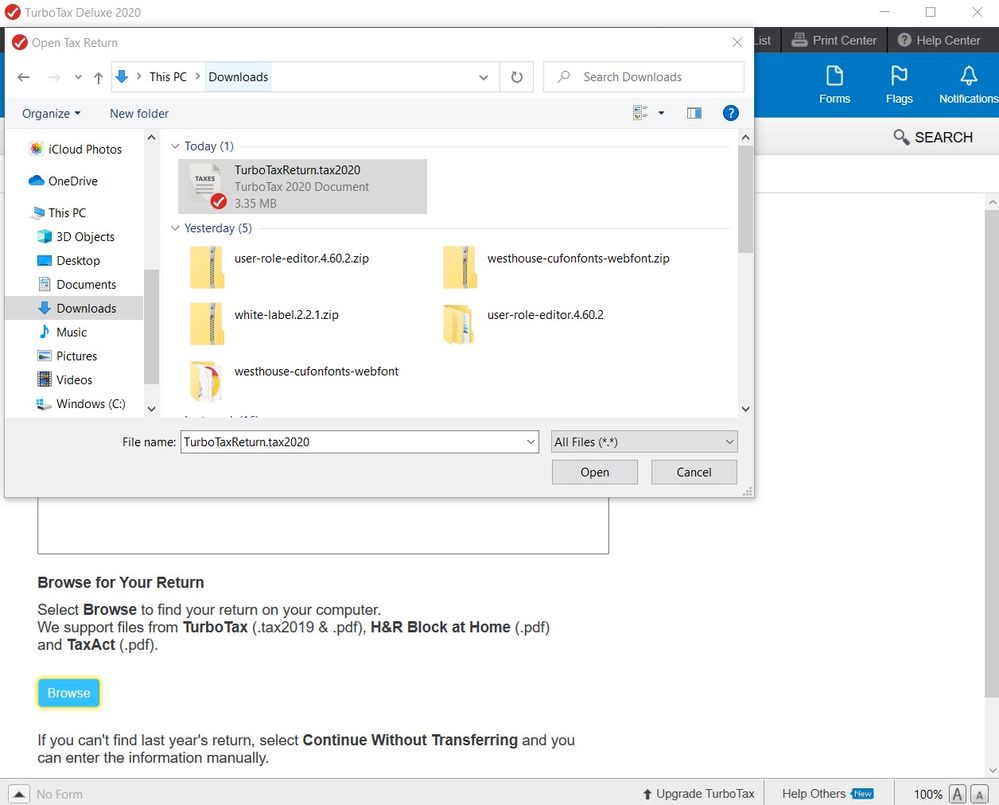Screen dimensions: 999x805
Task: Click the Open button
Action: tap(594, 472)
